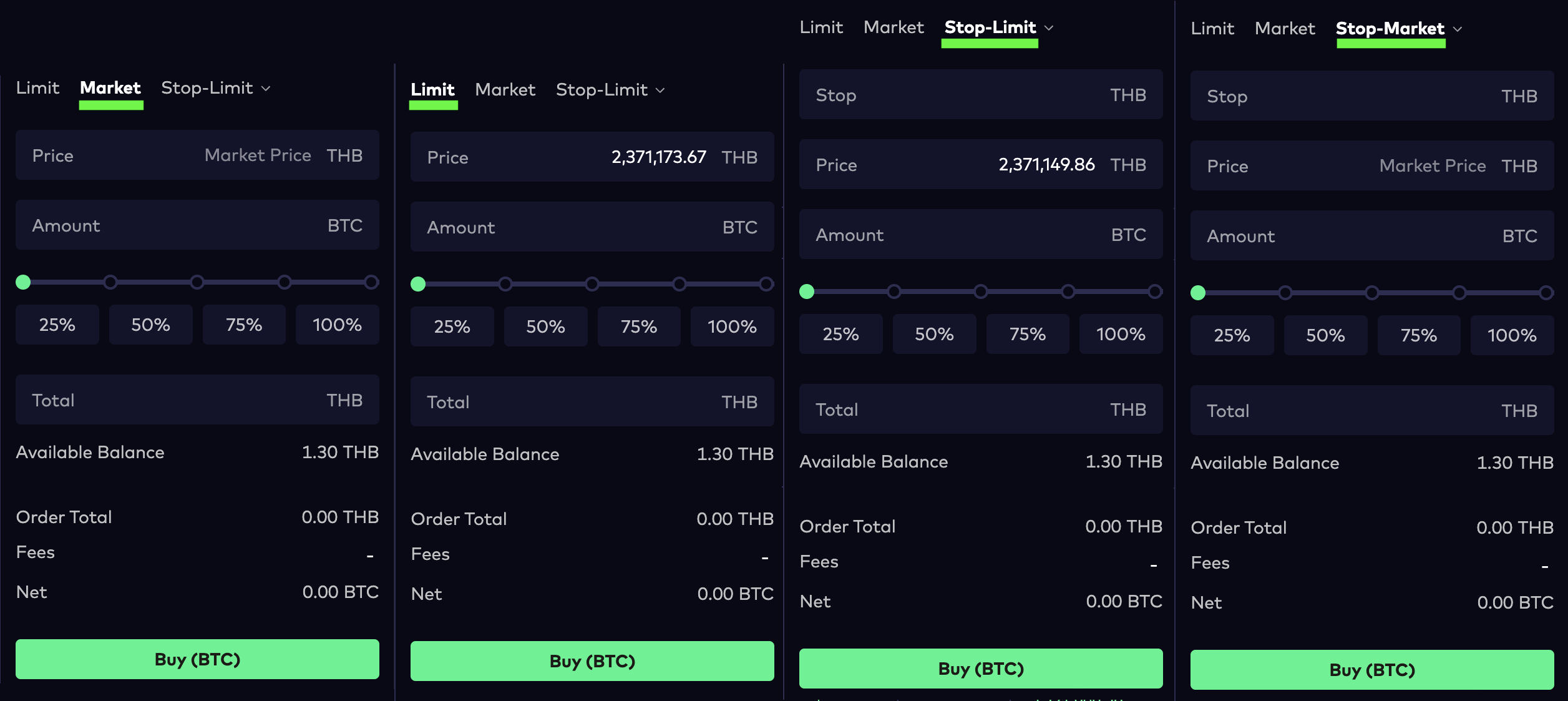
Task: Click the Stop input in Stop-Limit panel
Action: 980,95
